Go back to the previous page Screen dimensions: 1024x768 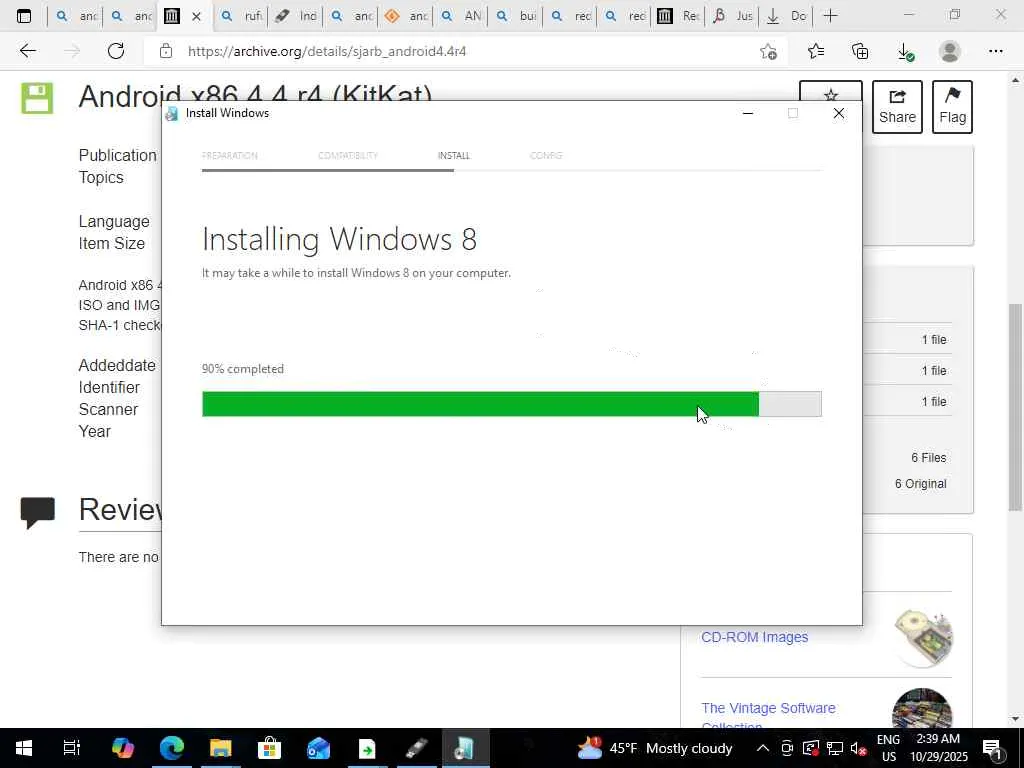(x=27, y=51)
